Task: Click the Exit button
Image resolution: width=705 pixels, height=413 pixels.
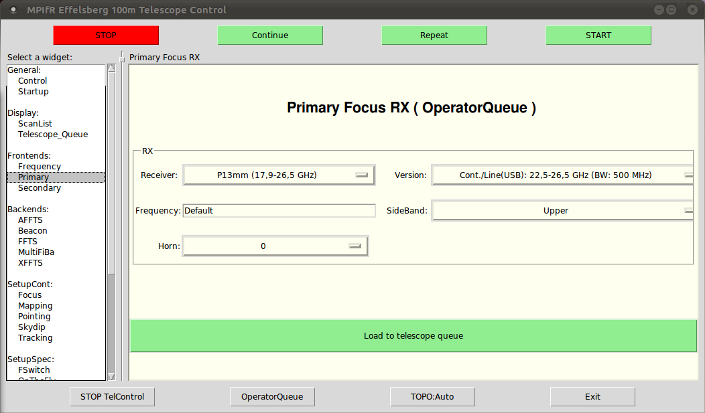Action: [592, 397]
